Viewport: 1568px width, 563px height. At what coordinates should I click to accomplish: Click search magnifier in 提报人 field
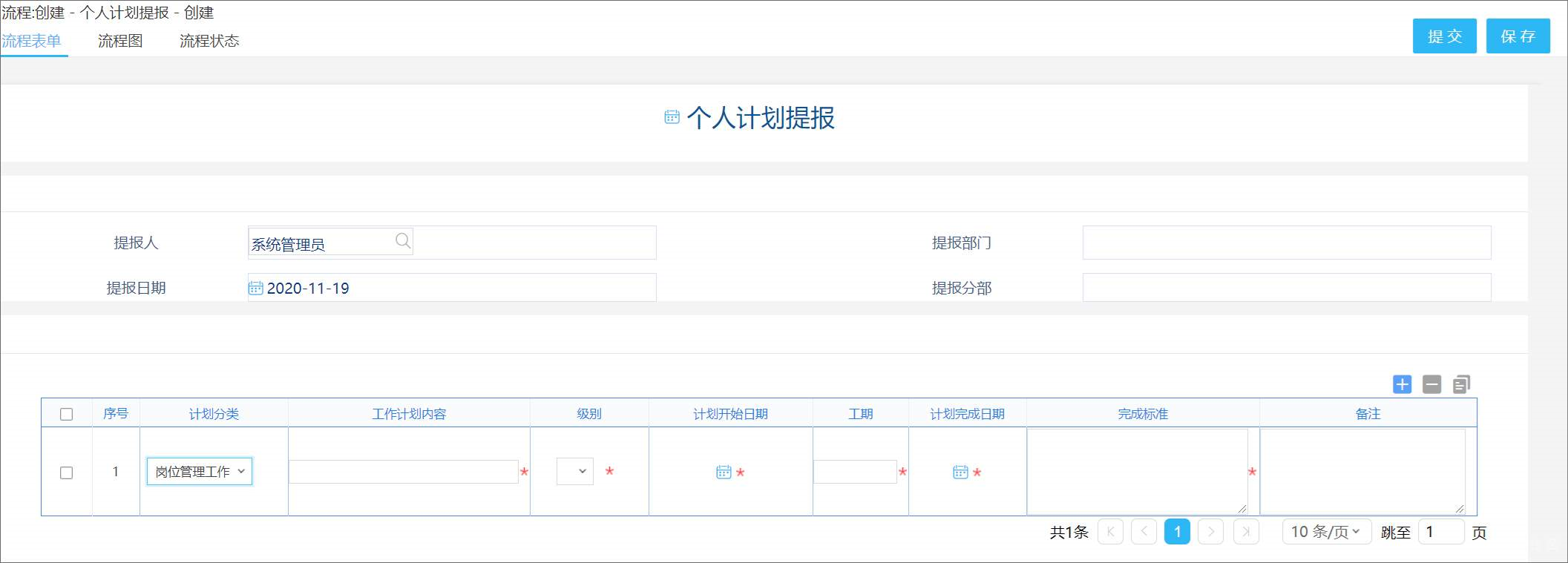point(403,240)
